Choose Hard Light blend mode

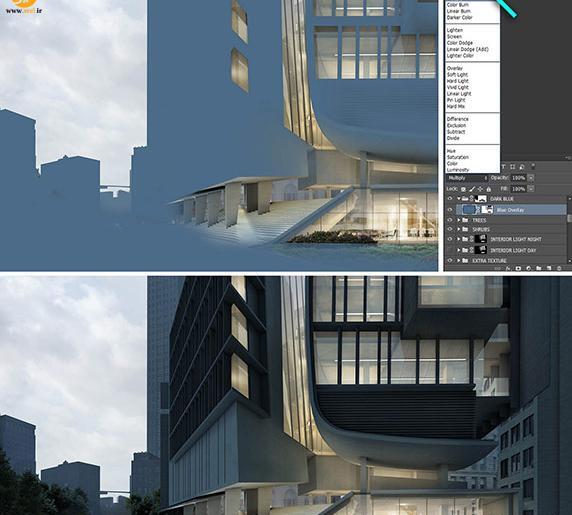point(457,81)
